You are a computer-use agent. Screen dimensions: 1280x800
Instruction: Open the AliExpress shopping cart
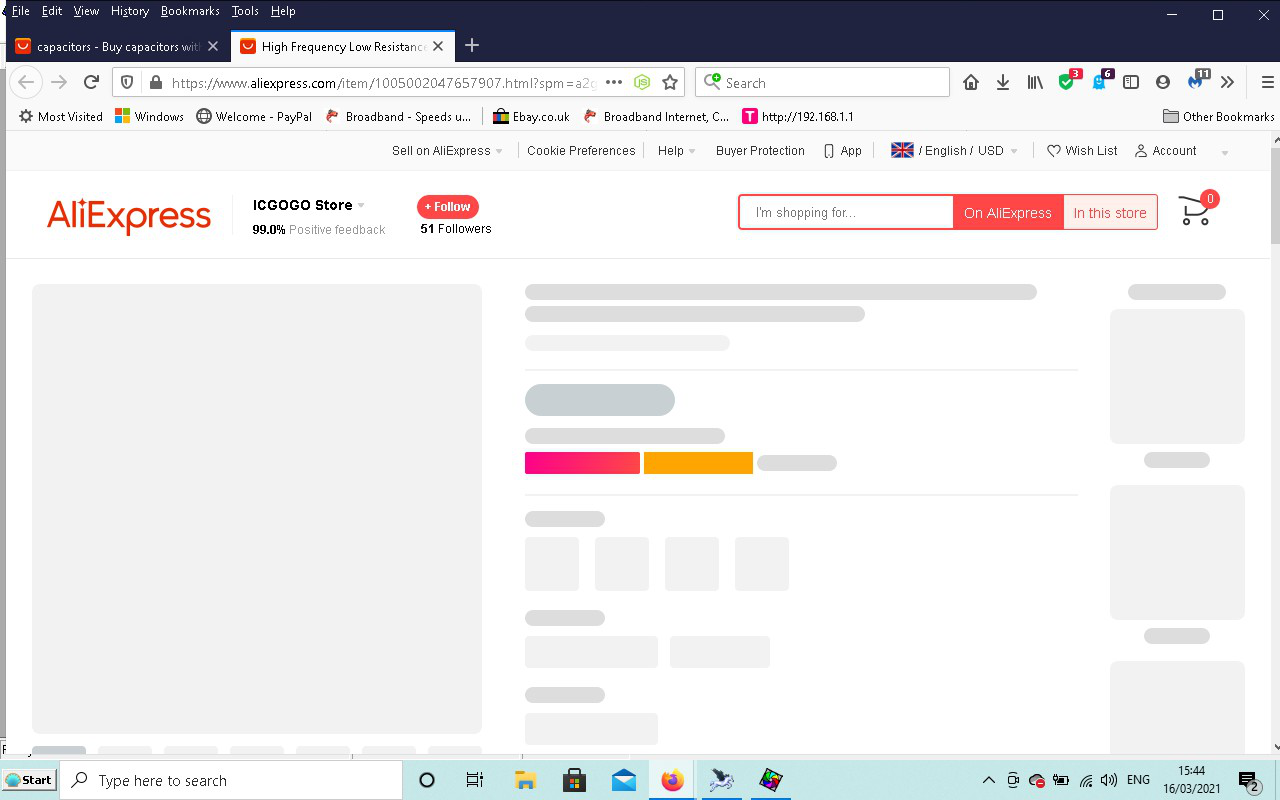1196,209
